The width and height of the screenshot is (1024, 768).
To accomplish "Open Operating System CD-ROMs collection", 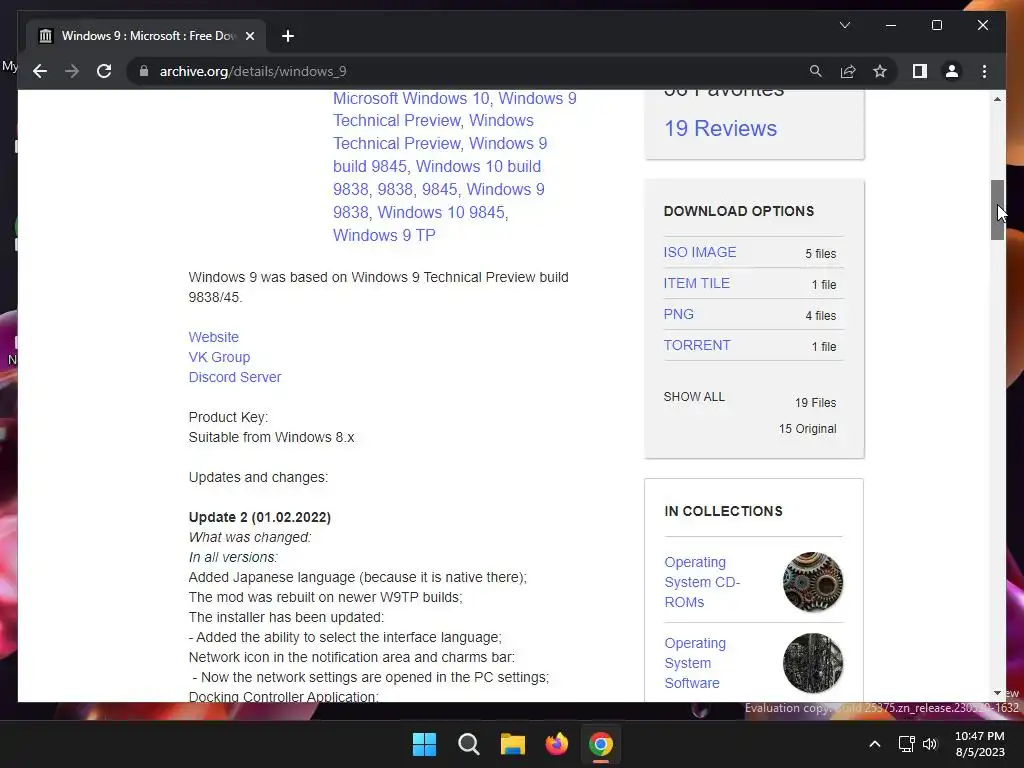I will click(x=702, y=582).
